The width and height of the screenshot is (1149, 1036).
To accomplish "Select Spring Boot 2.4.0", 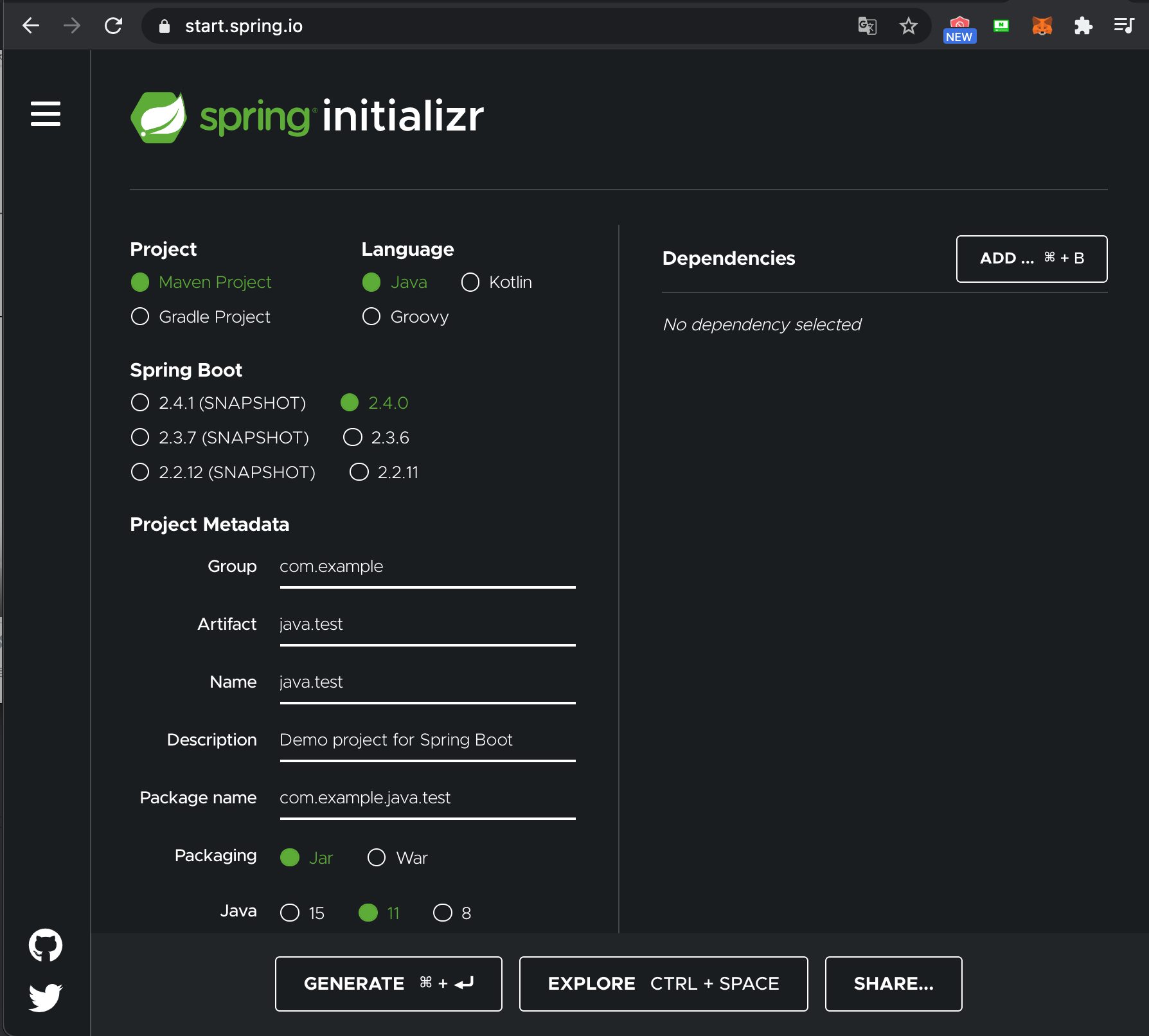I will [375, 403].
